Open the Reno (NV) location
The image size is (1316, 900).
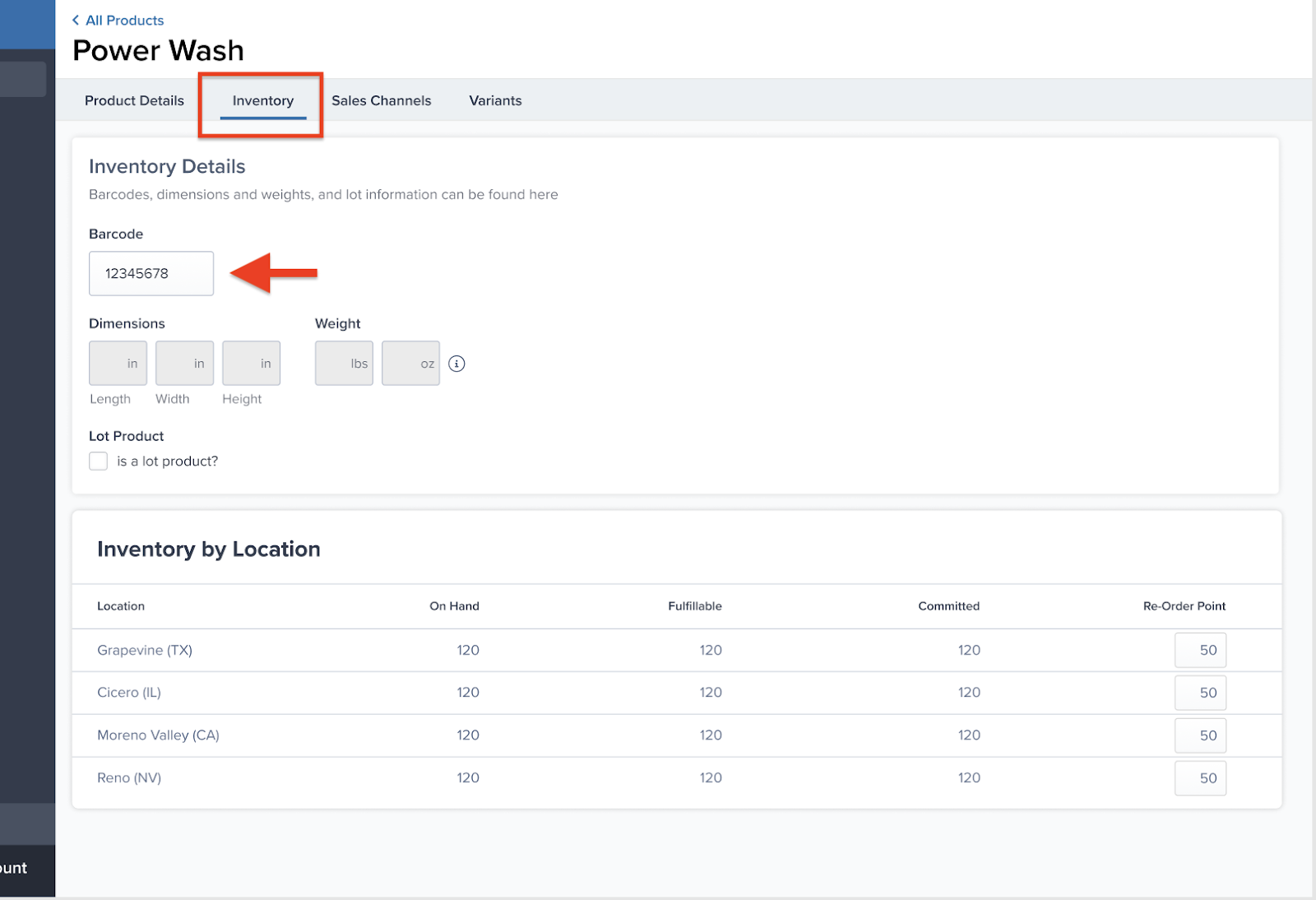[x=129, y=778]
